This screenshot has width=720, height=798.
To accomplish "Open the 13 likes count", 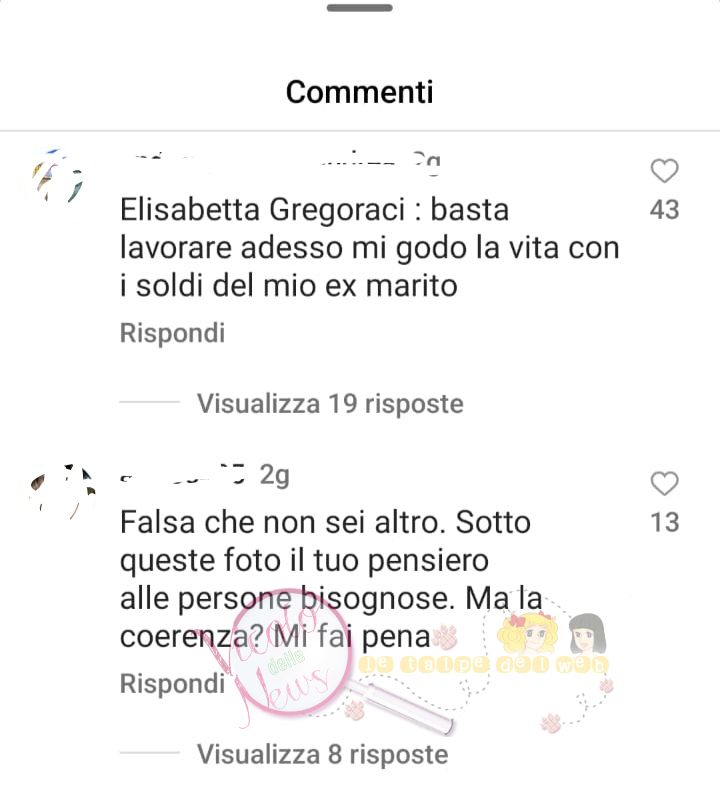I will point(665,523).
